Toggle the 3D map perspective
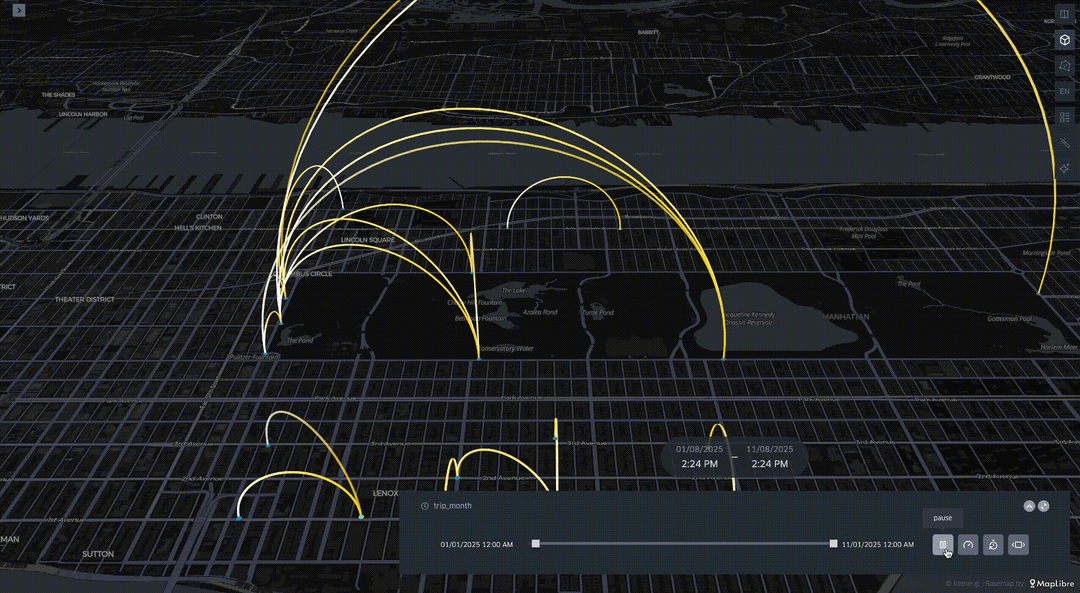The width and height of the screenshot is (1080, 593). click(x=1064, y=40)
